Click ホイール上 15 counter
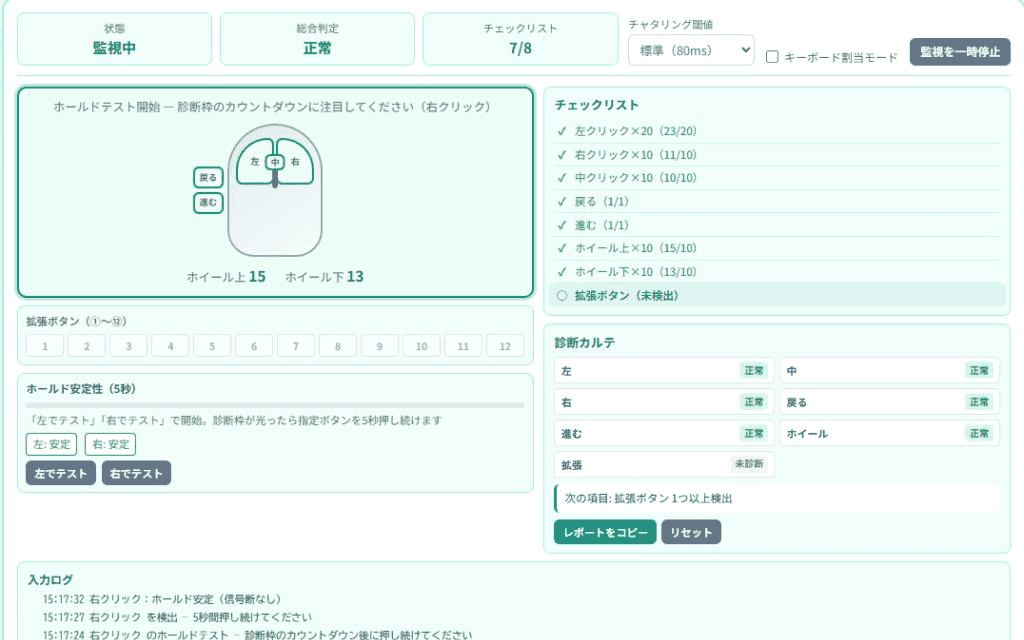The image size is (1024, 640). pos(226,277)
